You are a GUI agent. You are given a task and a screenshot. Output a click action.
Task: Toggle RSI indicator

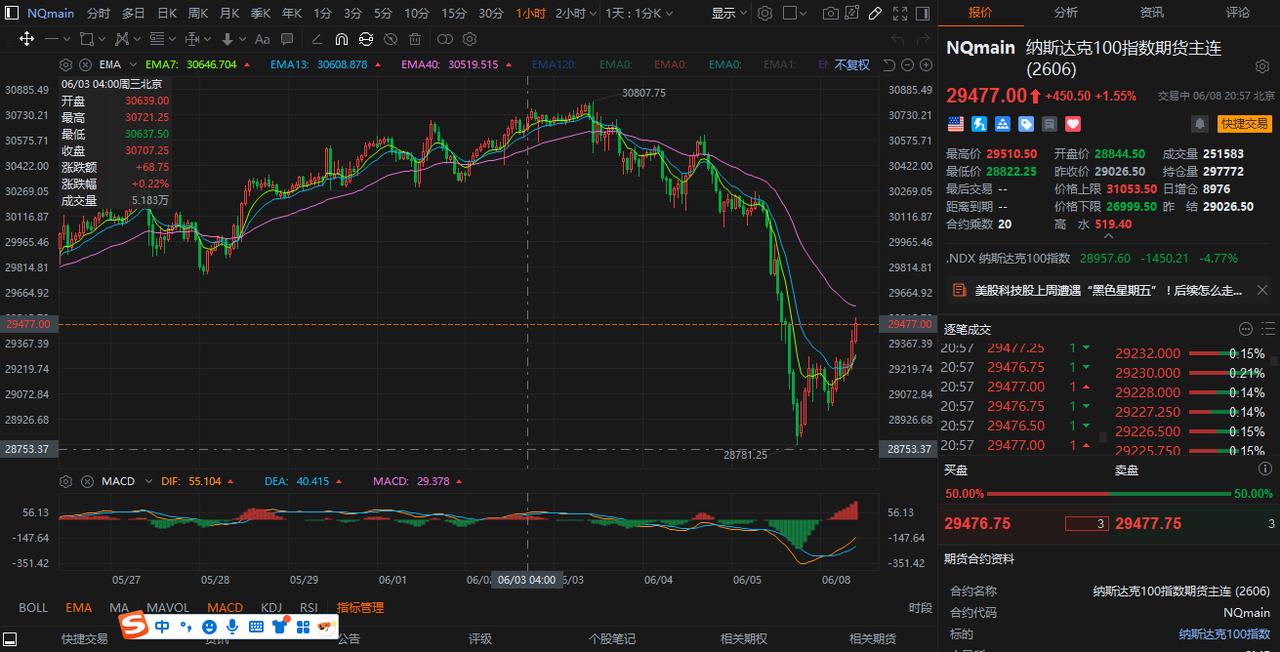(x=309, y=607)
